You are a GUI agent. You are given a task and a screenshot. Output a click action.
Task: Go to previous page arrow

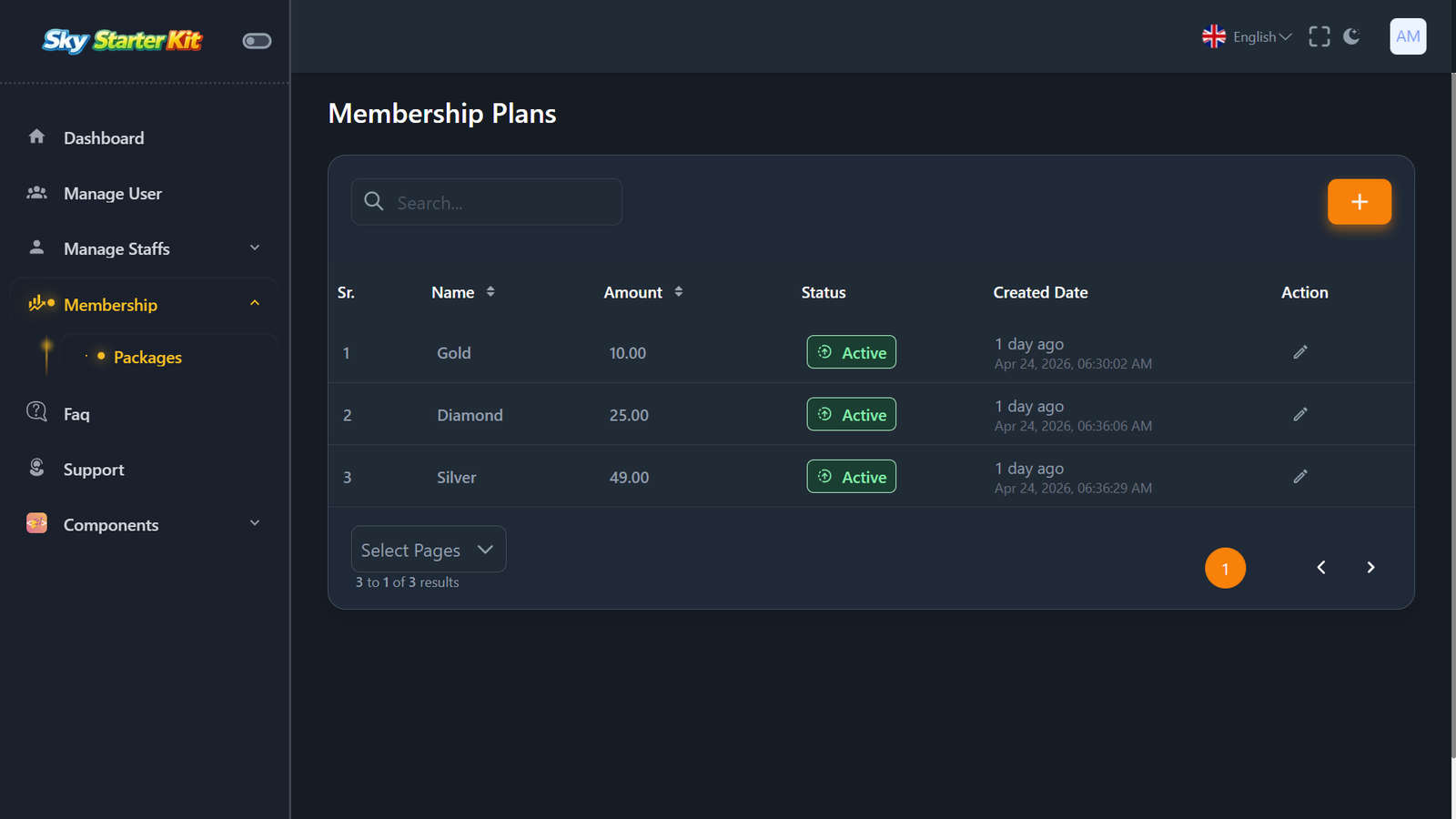tap(1321, 568)
